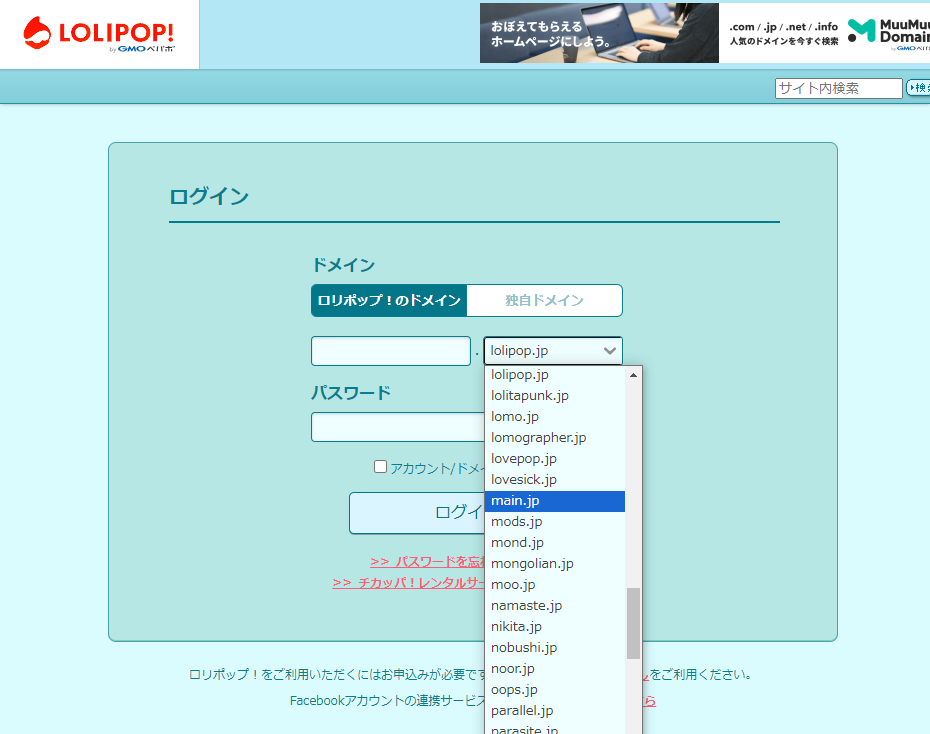930x734 pixels.
Task: Pick mongolian.jp from the domain options
Action: (x=554, y=564)
